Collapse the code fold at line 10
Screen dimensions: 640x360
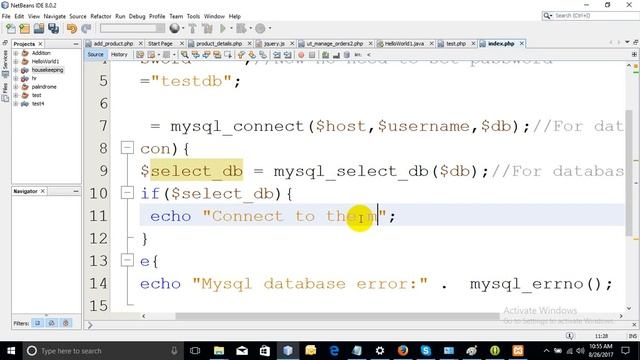(x=127, y=192)
